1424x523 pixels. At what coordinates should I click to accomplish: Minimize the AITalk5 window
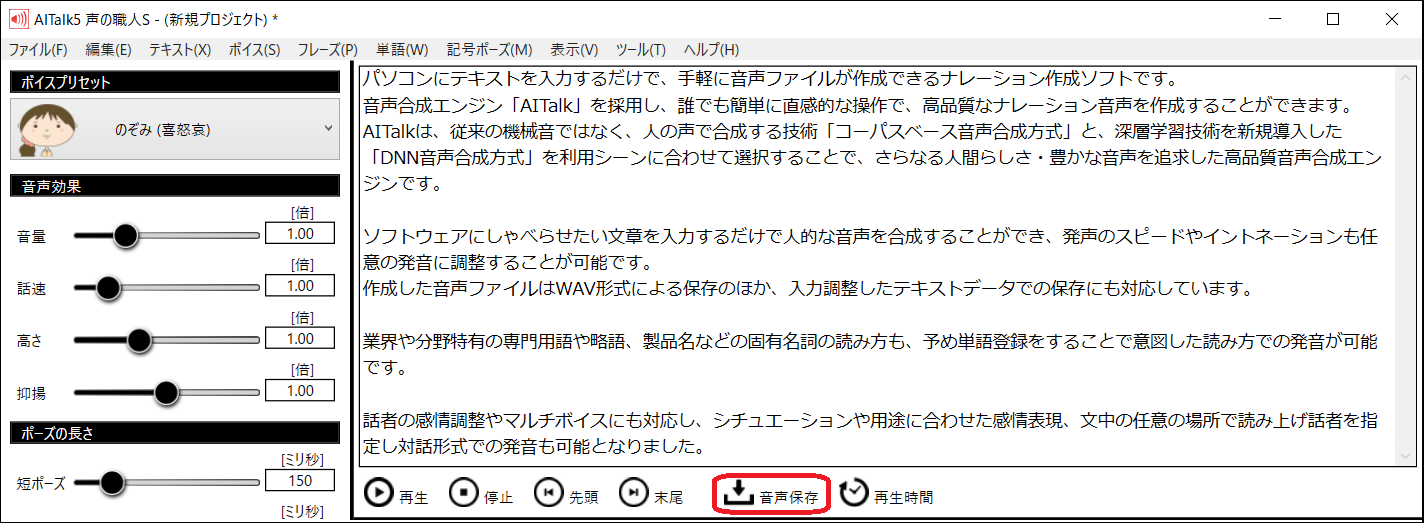click(x=1274, y=19)
